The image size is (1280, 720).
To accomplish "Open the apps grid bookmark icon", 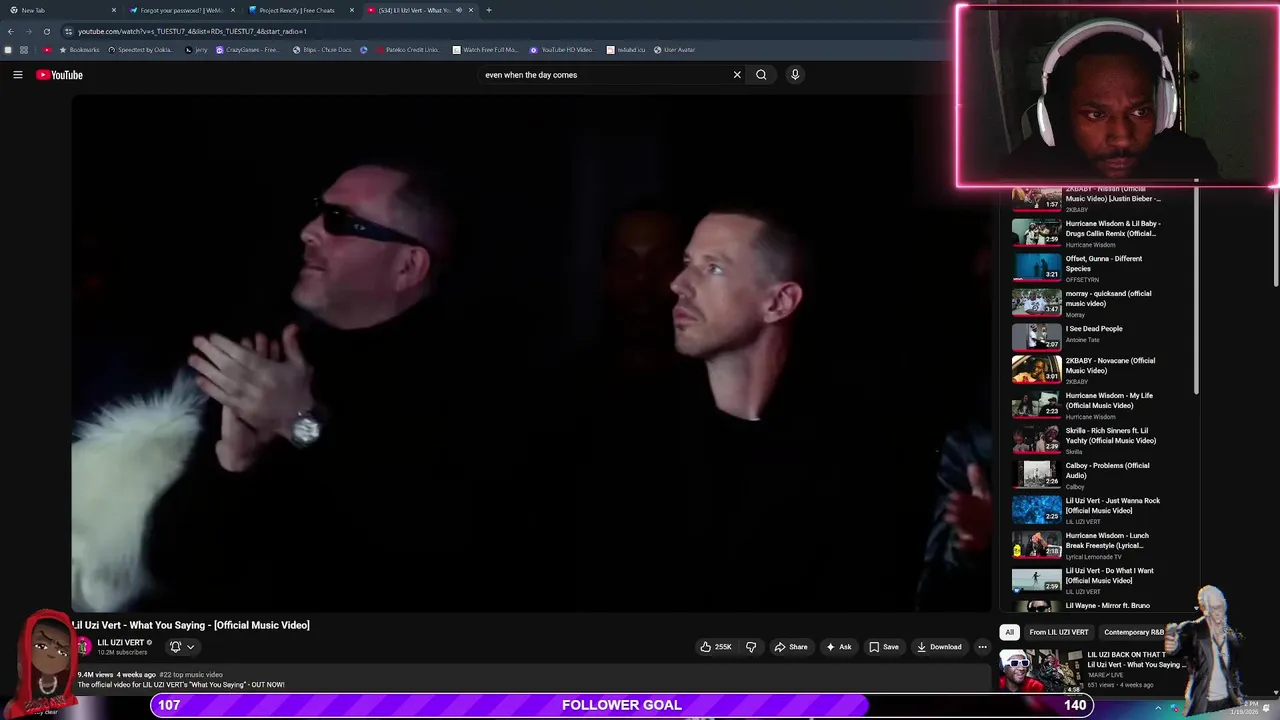I will (x=24, y=50).
